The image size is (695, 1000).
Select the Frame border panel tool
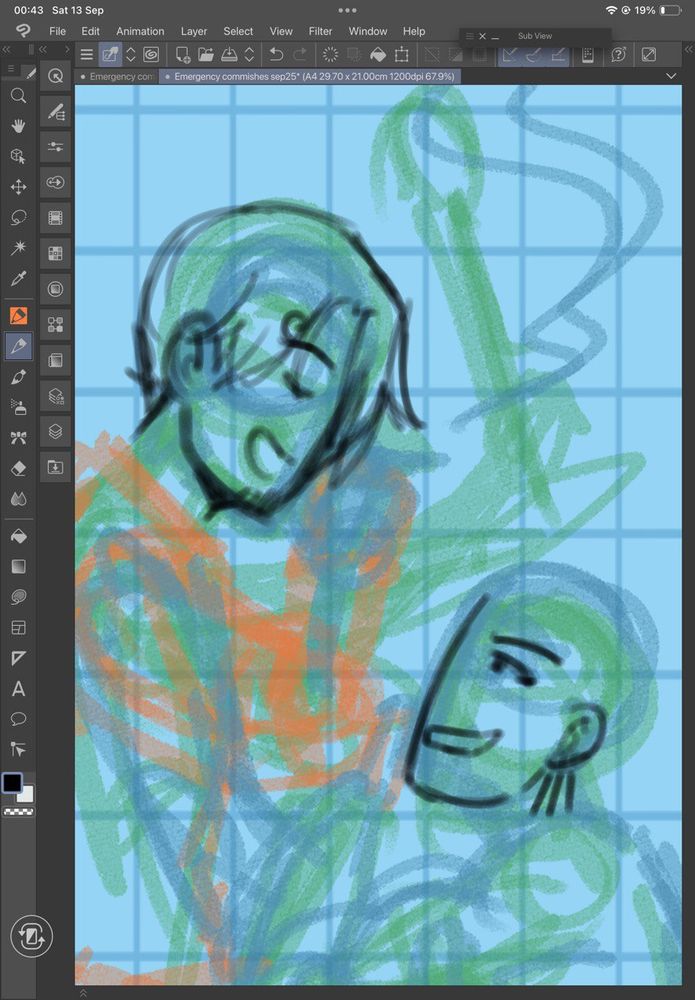pyautogui.click(x=18, y=628)
